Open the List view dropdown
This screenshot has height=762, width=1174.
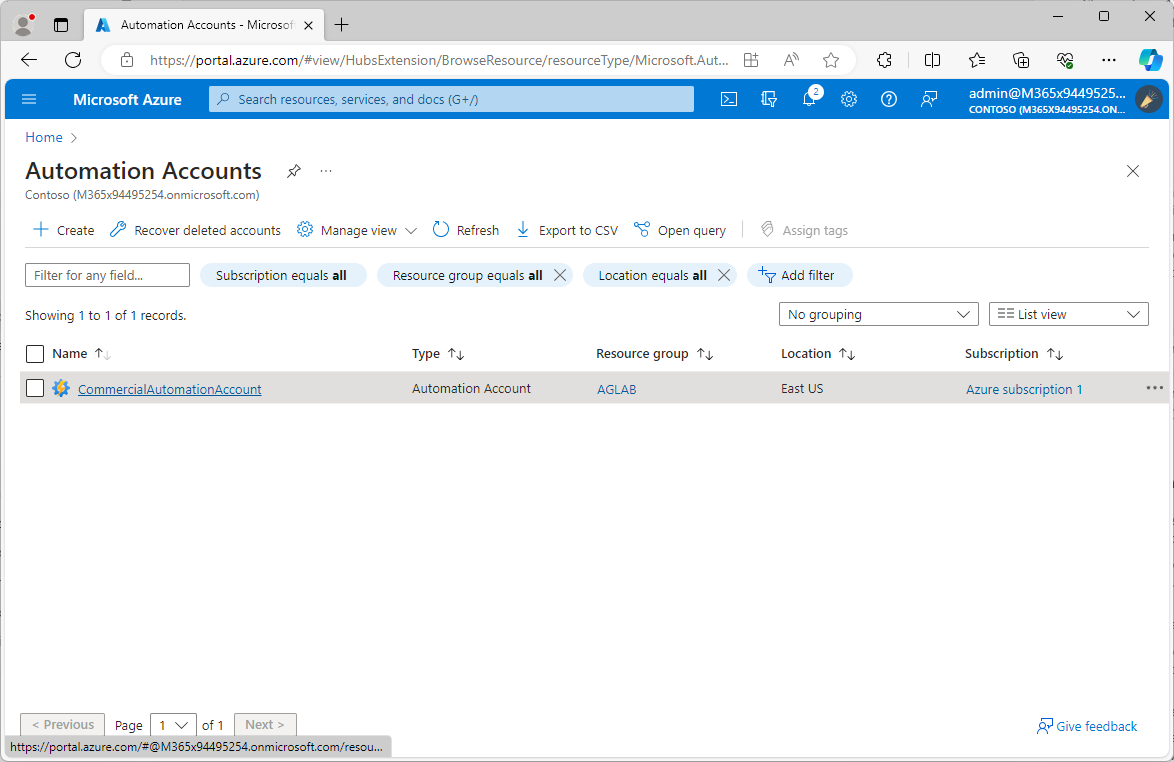click(x=1068, y=314)
